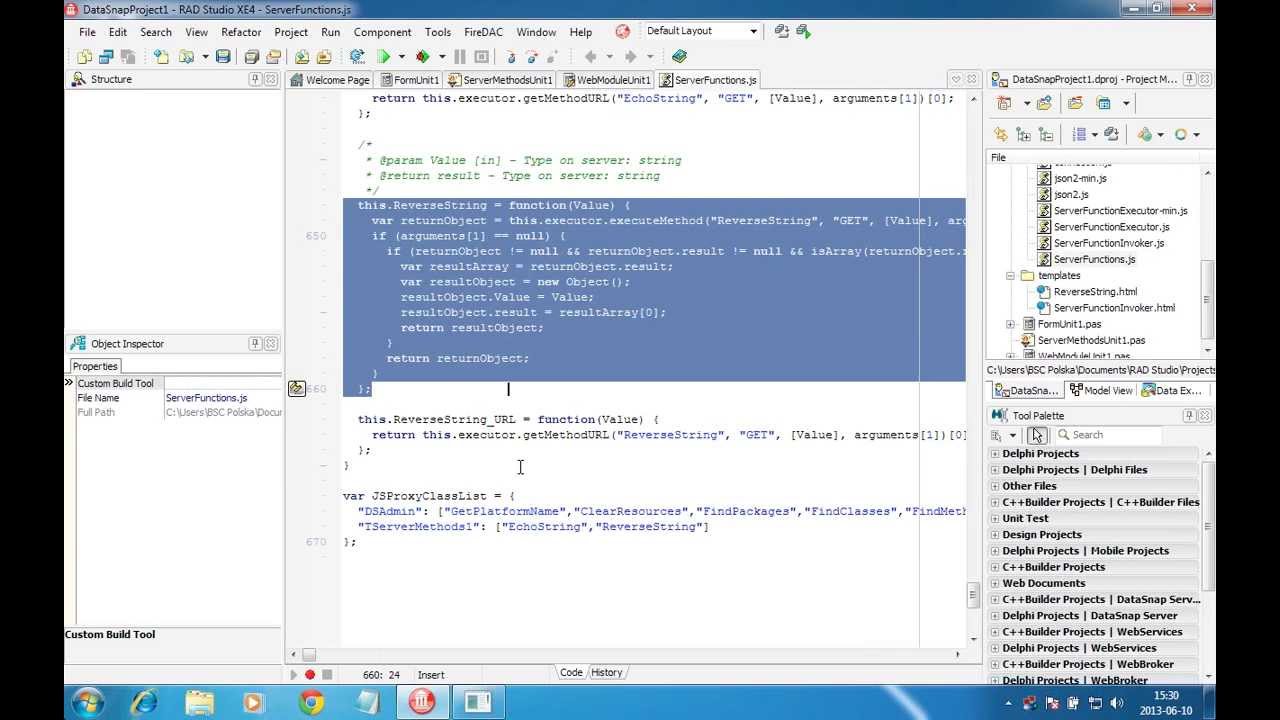The width and height of the screenshot is (1280, 720).
Task: Click the Save All toolbar icon
Action: 252,57
